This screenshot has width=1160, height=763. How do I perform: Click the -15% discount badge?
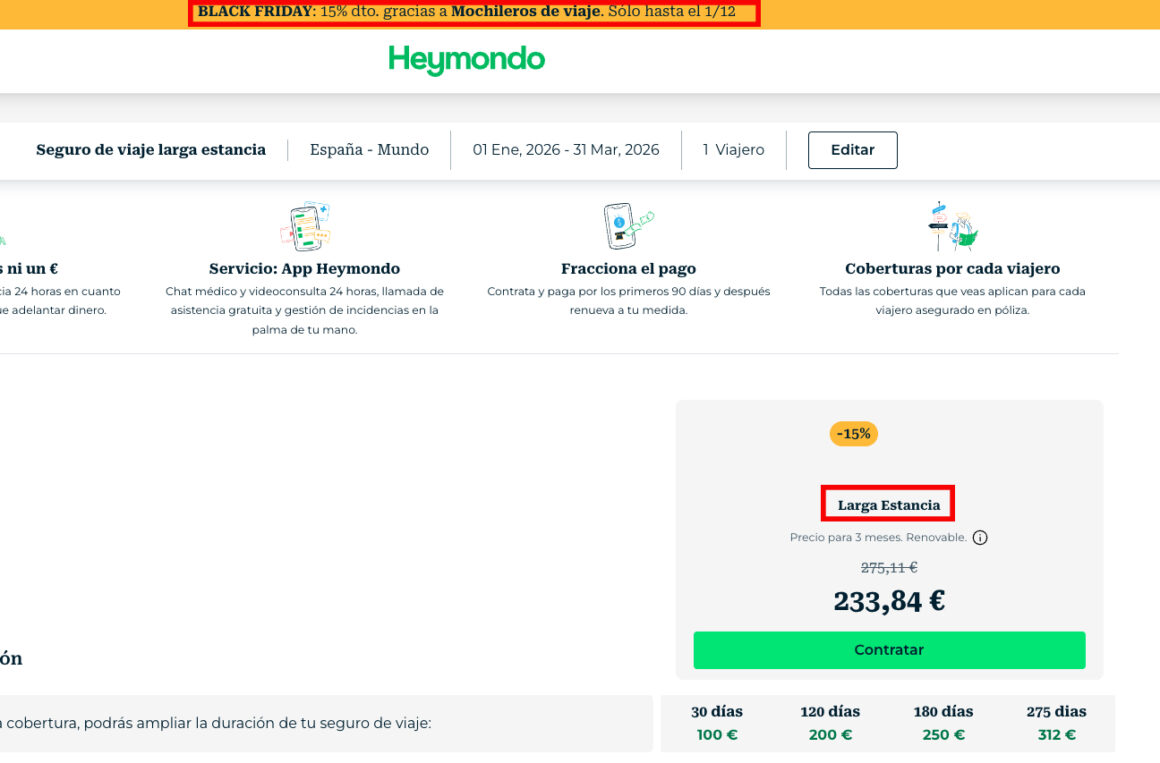click(853, 434)
